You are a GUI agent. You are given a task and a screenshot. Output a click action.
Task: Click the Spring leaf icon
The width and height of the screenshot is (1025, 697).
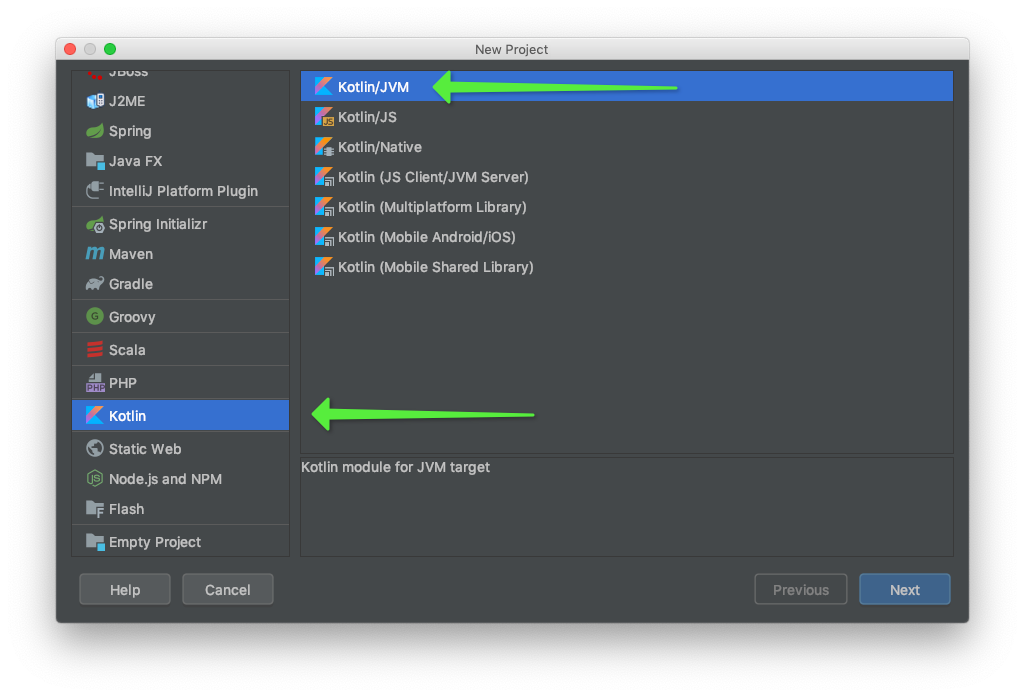coord(95,131)
